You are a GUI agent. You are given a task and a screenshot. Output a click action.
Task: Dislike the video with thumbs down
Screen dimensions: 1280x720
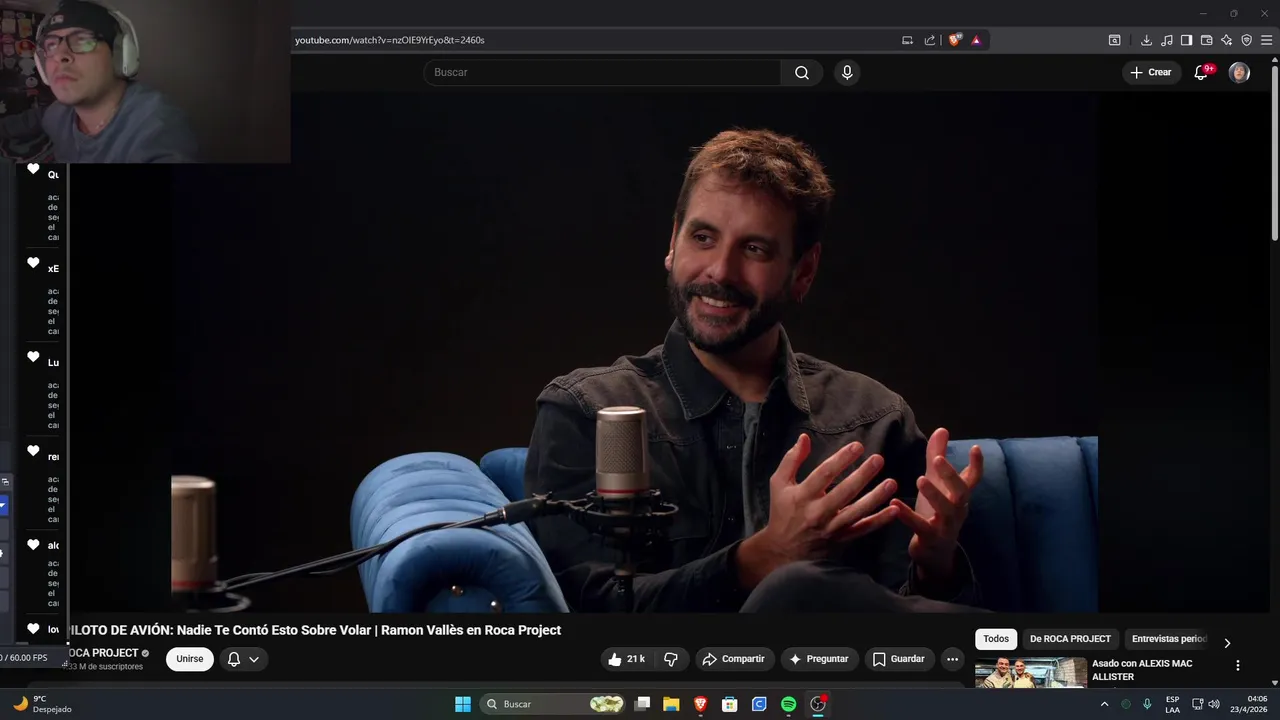coord(671,659)
